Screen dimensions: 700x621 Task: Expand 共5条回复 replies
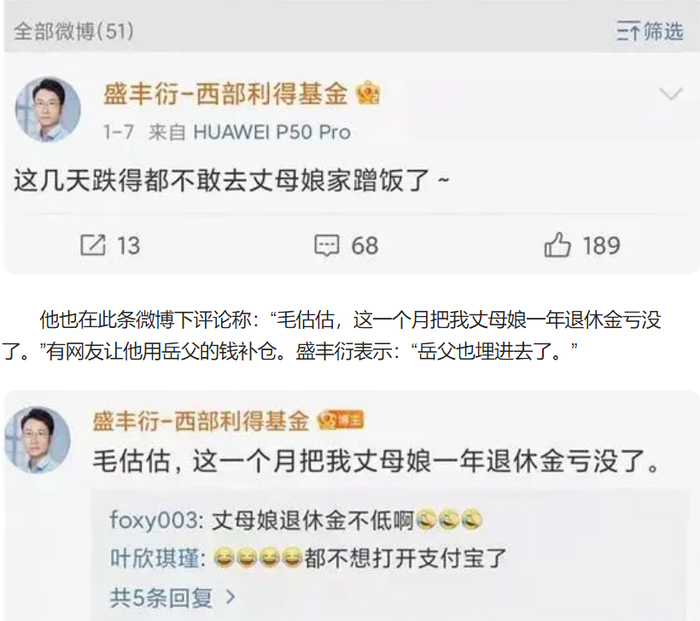click(172, 597)
